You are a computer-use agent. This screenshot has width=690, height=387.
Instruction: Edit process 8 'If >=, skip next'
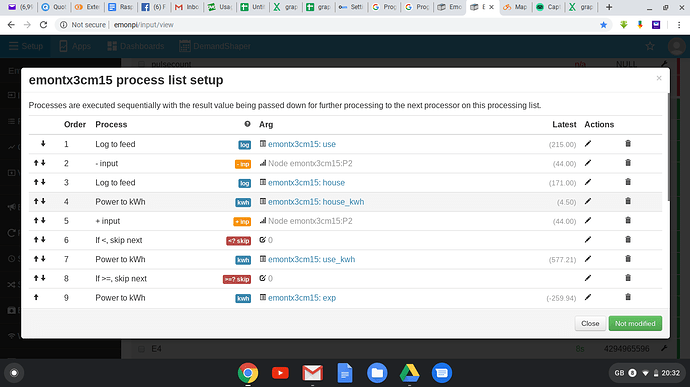(588, 278)
